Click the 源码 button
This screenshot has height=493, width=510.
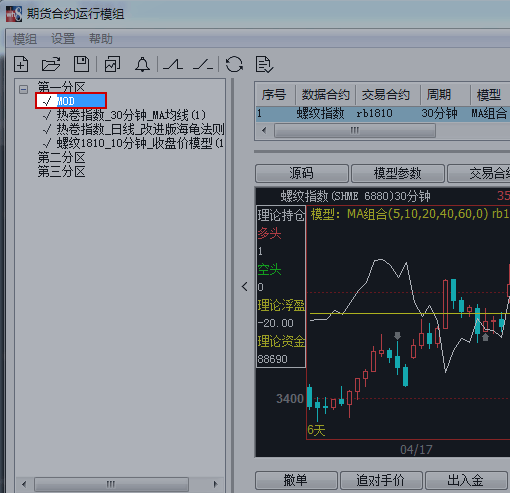click(x=302, y=173)
